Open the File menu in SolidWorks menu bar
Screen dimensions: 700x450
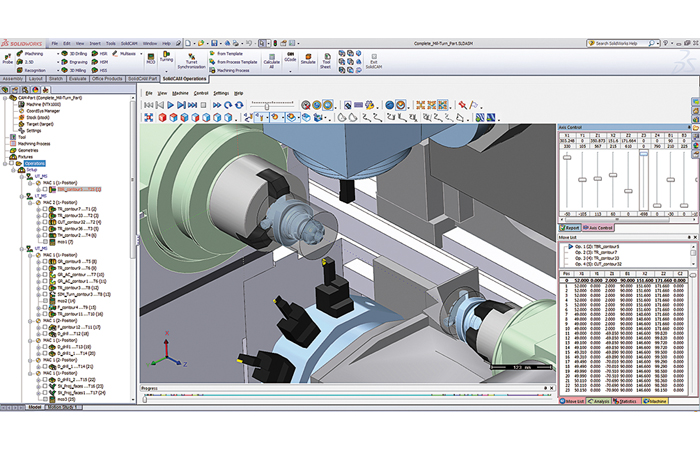pos(54,43)
